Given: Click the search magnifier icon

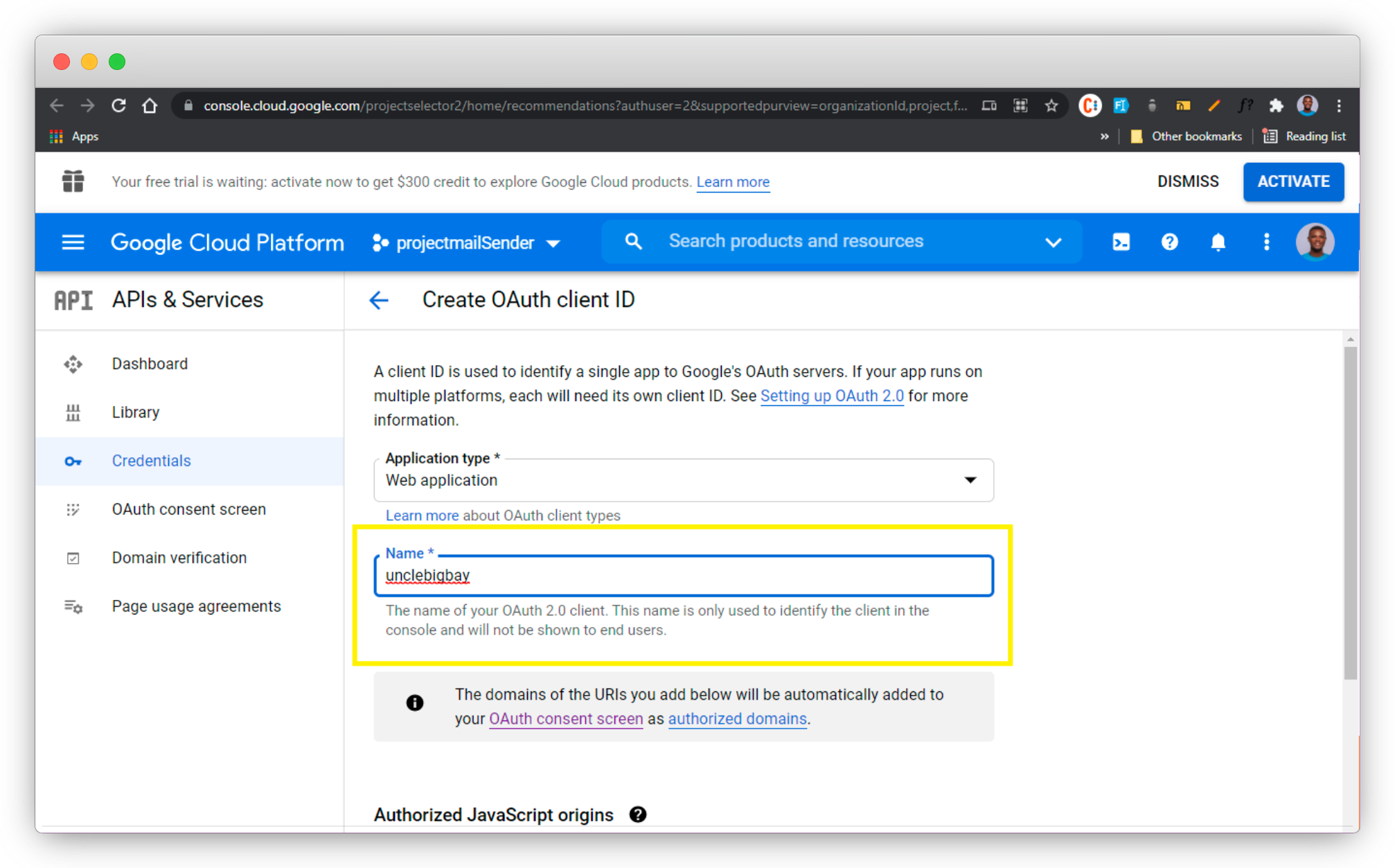Looking at the screenshot, I should click(x=633, y=241).
